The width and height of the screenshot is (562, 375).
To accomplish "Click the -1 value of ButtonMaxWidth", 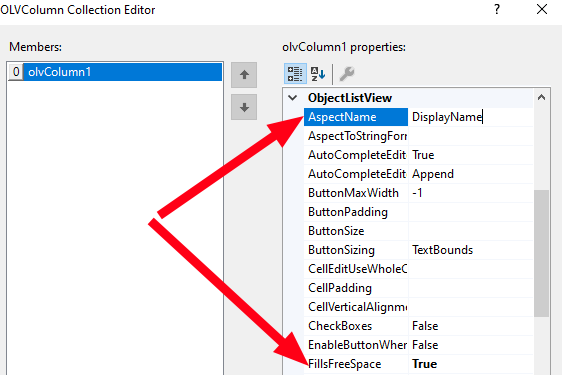I will [470, 193].
